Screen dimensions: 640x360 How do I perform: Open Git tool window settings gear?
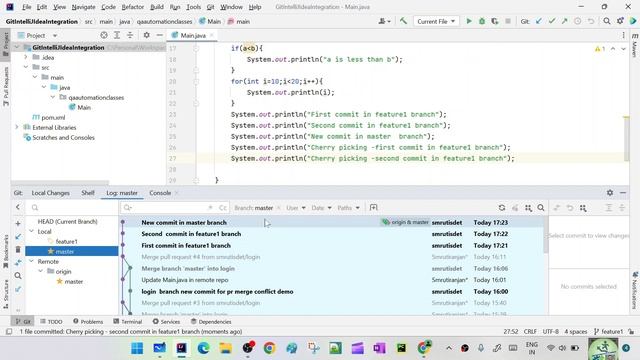pos(610,193)
